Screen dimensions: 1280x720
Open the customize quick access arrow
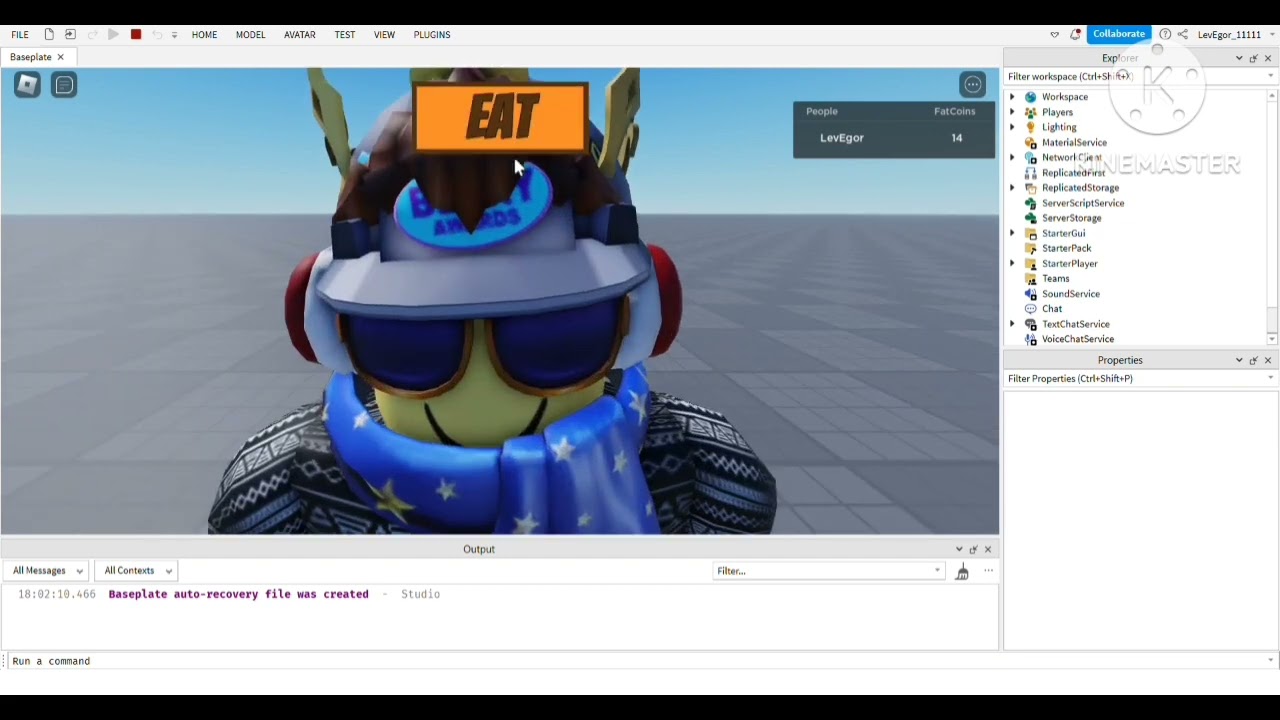(x=174, y=35)
